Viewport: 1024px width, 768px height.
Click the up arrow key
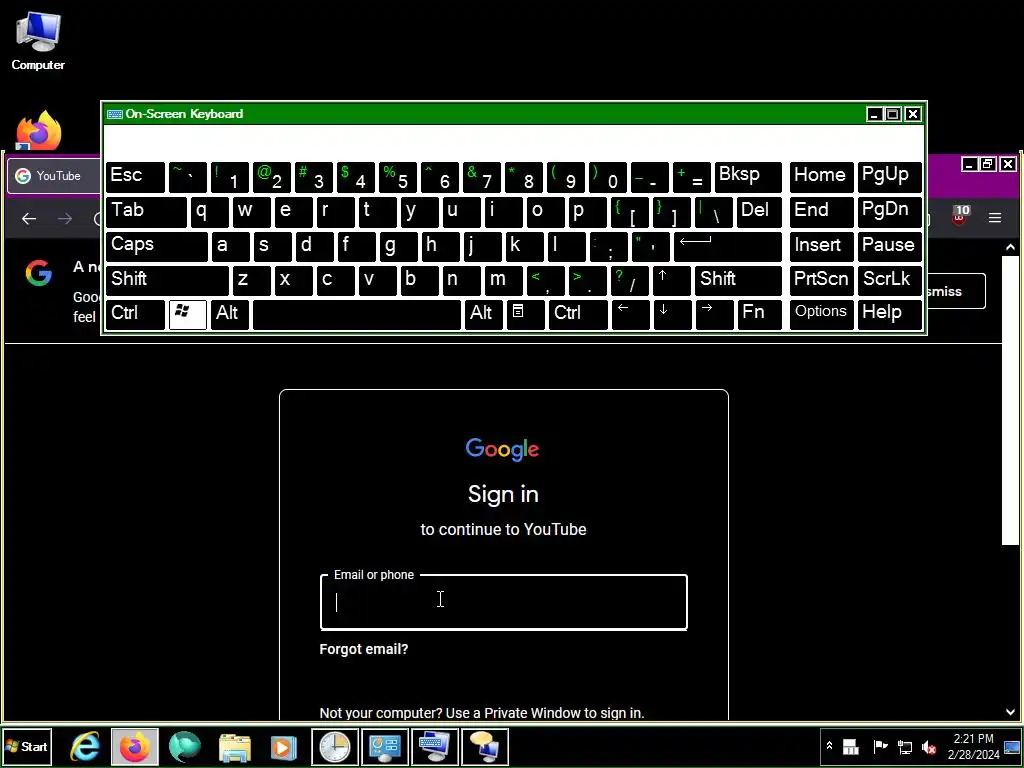671,280
